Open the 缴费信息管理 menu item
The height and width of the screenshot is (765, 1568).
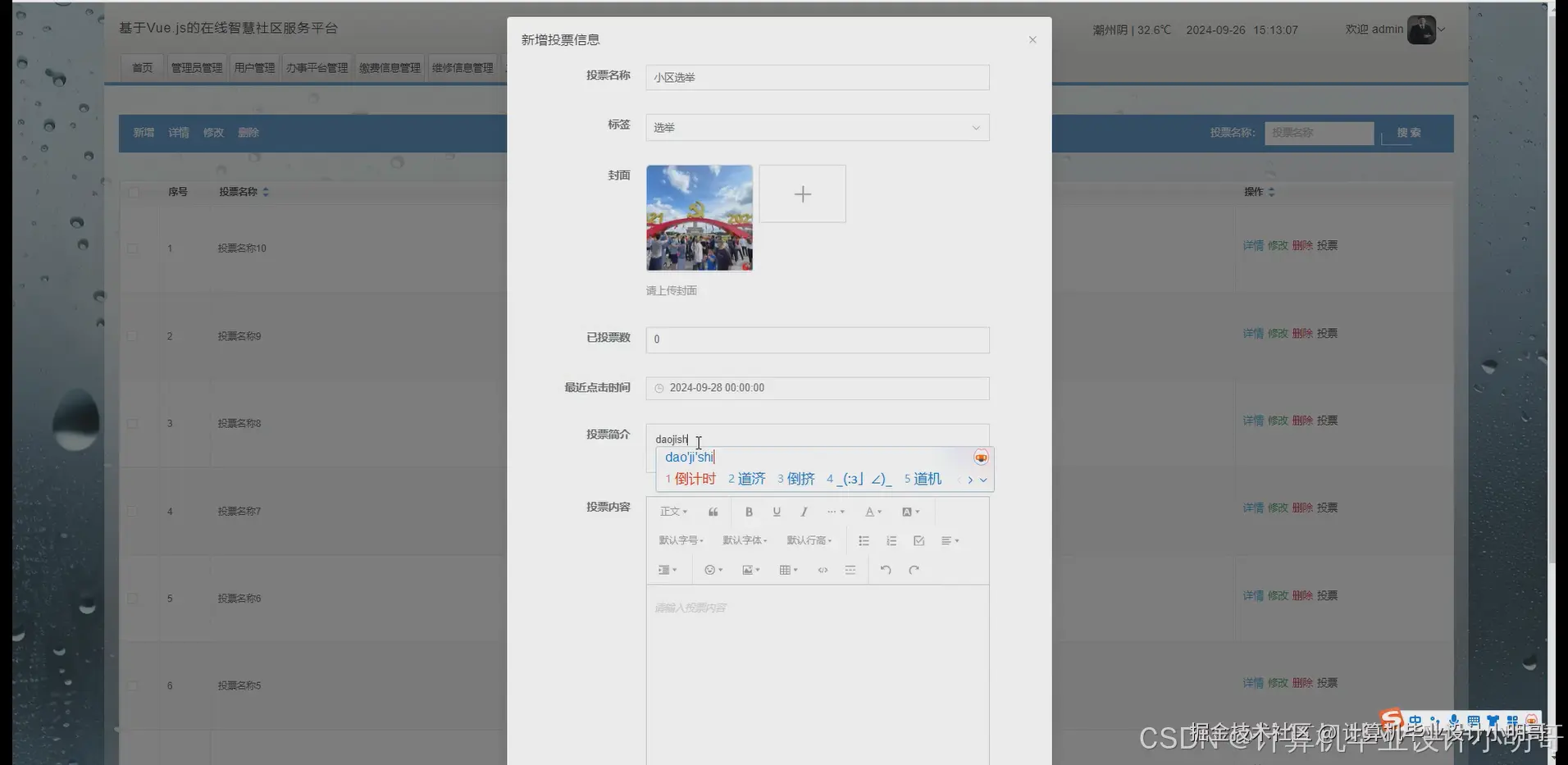coord(388,66)
